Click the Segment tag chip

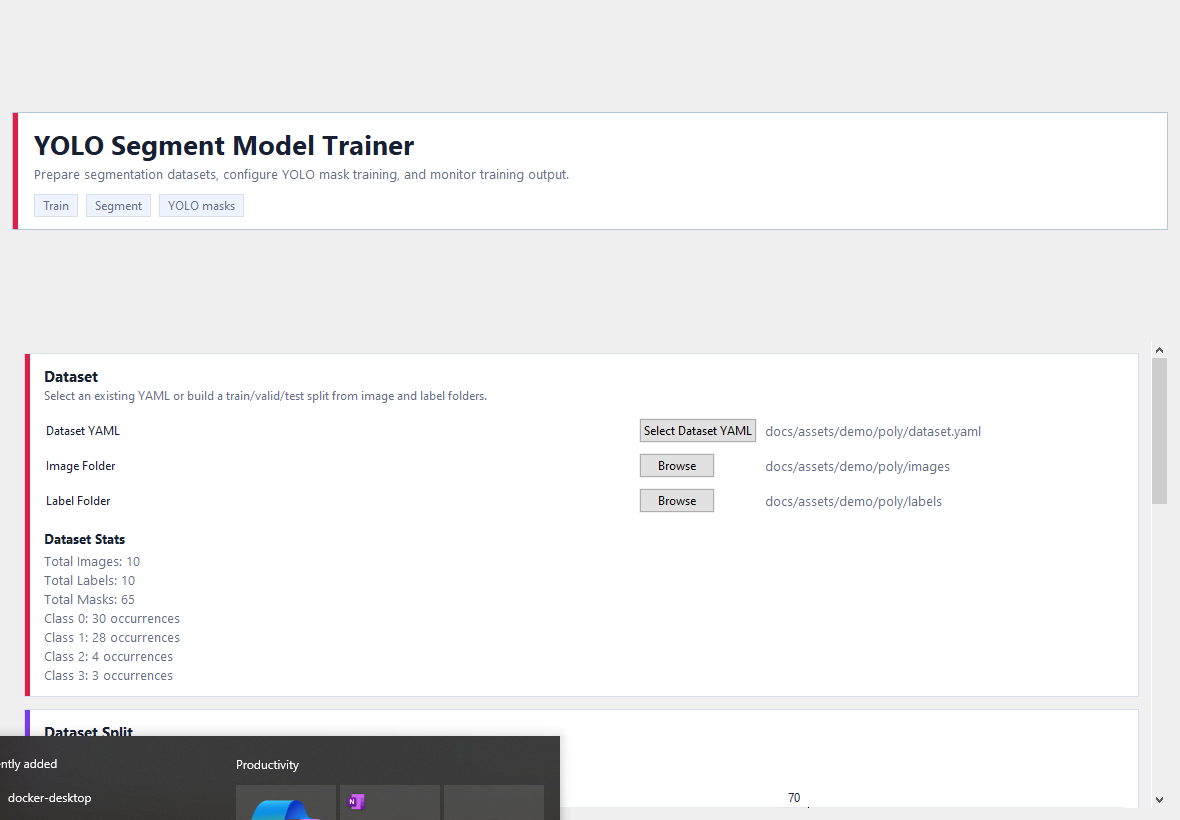pyautogui.click(x=118, y=205)
